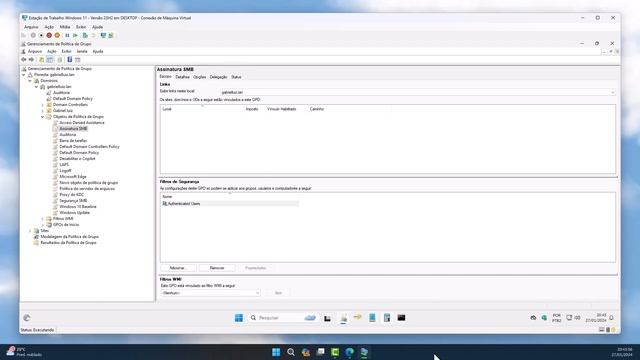
Task: Open Microsoft Edge on host taskbar
Action: coord(349,352)
